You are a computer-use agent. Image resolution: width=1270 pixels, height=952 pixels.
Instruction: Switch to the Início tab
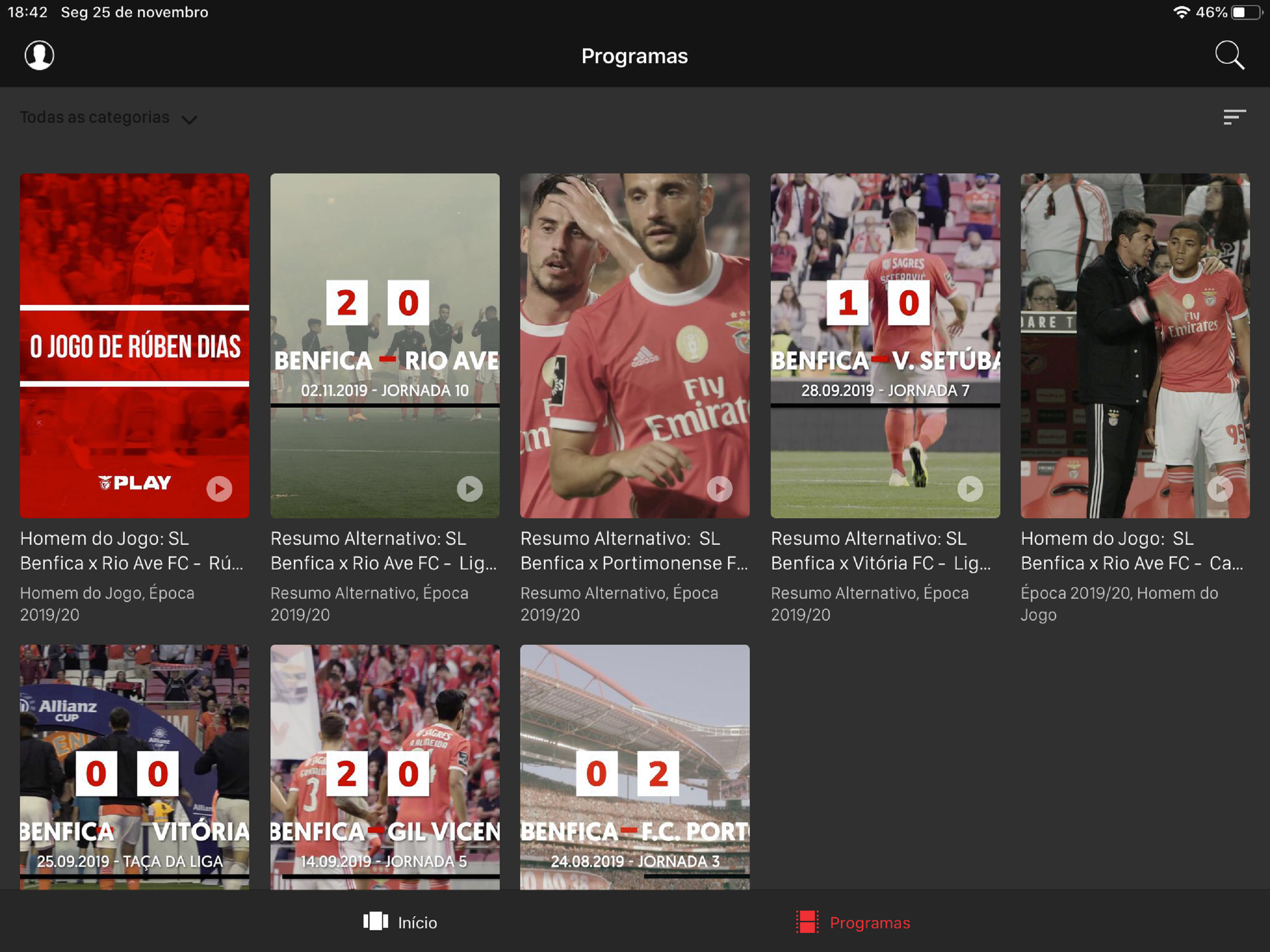[x=417, y=923]
